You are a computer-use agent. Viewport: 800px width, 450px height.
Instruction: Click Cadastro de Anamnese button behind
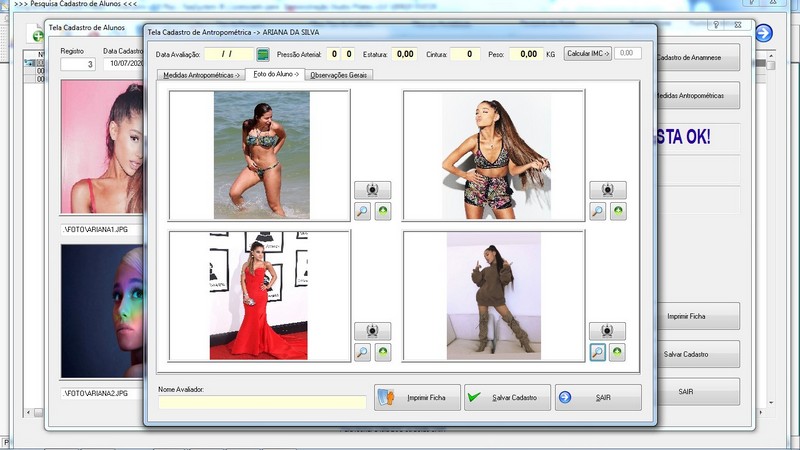698,58
